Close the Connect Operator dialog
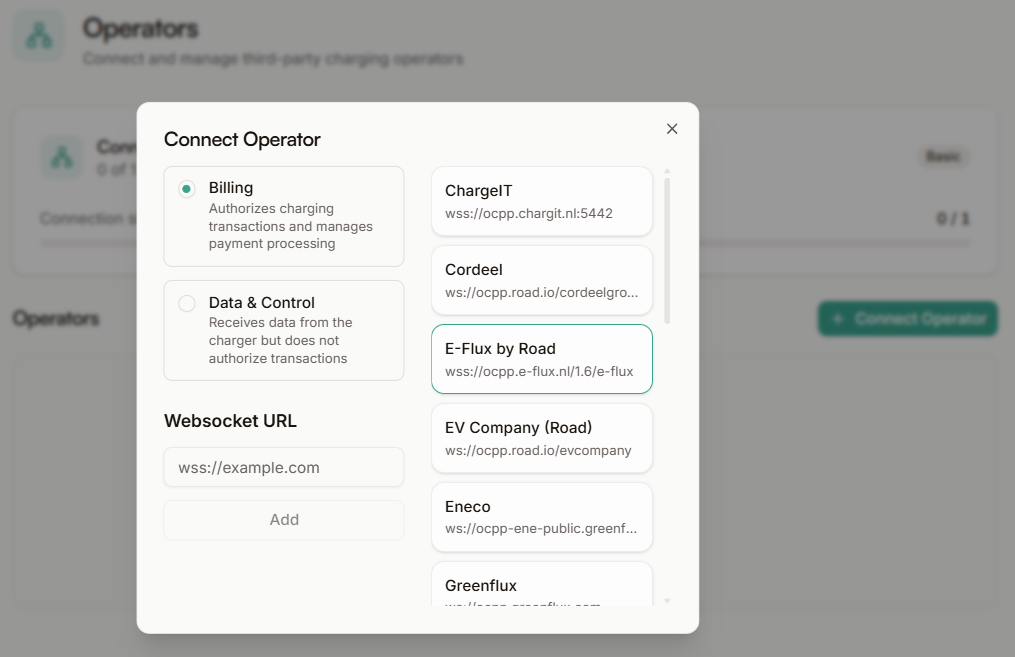This screenshot has width=1015, height=657. [671, 128]
